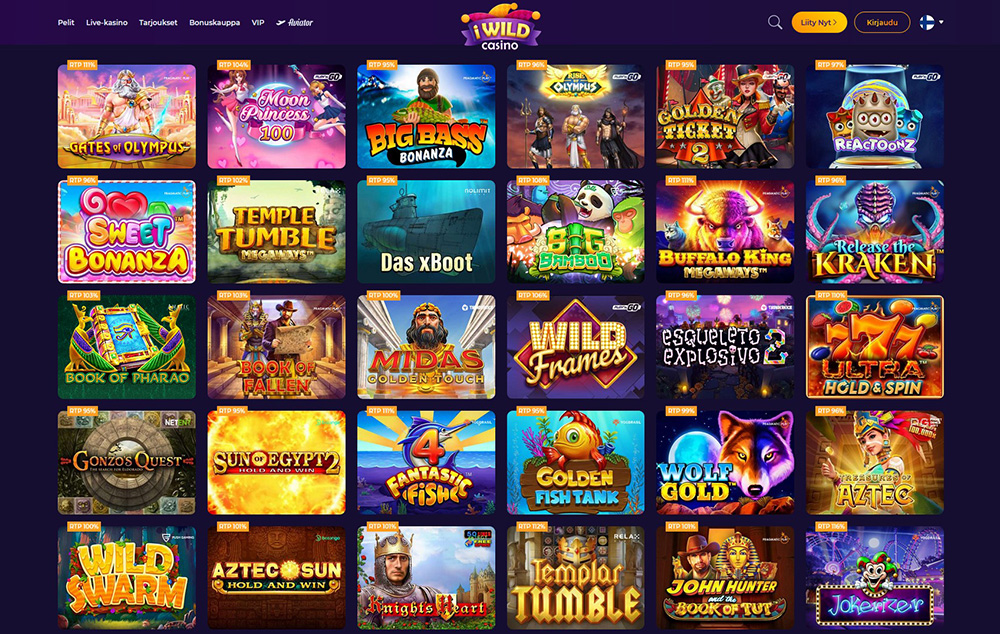Open Tarjoukset offers page
1000x634 pixels.
tap(158, 22)
